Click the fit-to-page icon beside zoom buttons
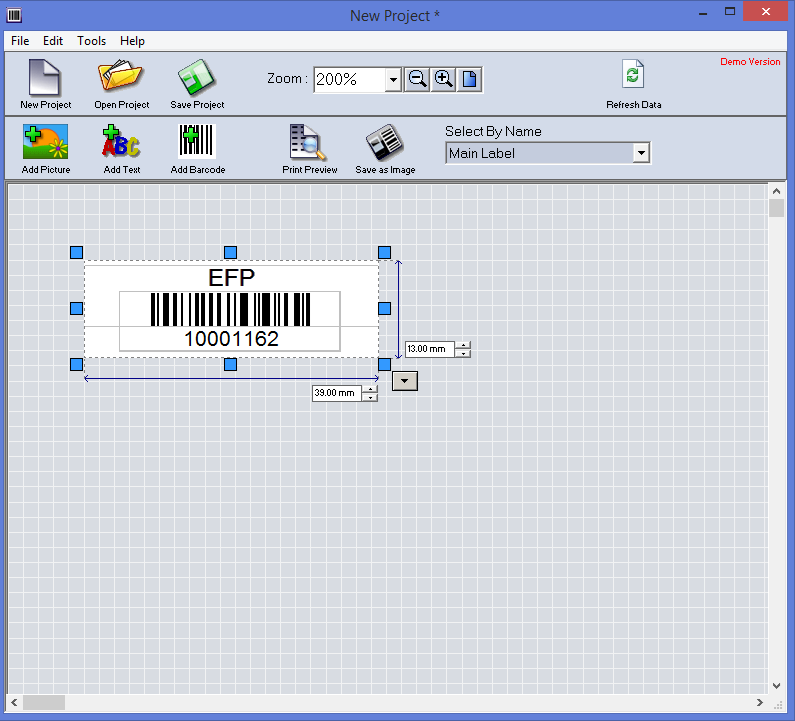 [470, 80]
